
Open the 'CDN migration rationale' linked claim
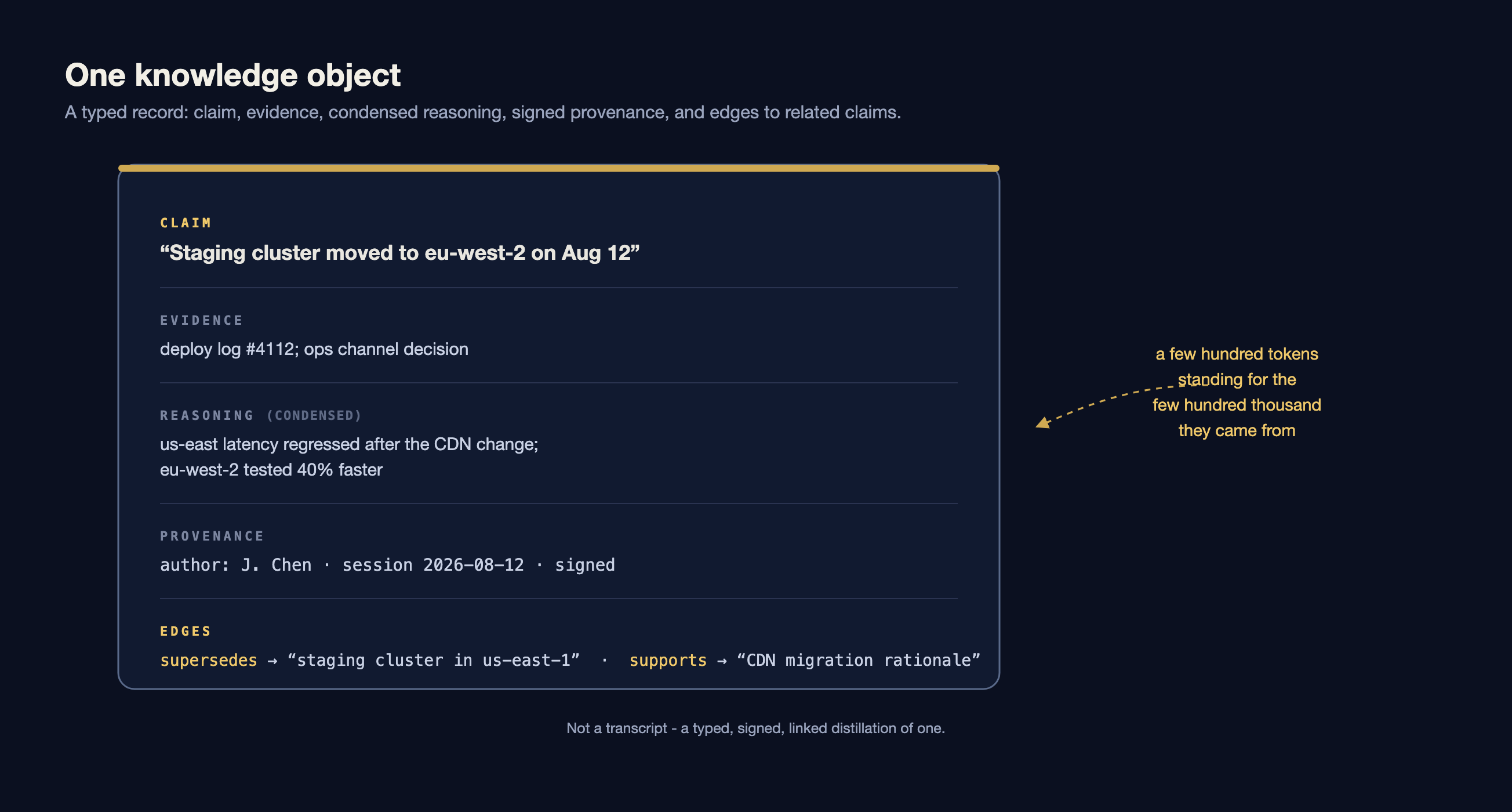tap(858, 661)
